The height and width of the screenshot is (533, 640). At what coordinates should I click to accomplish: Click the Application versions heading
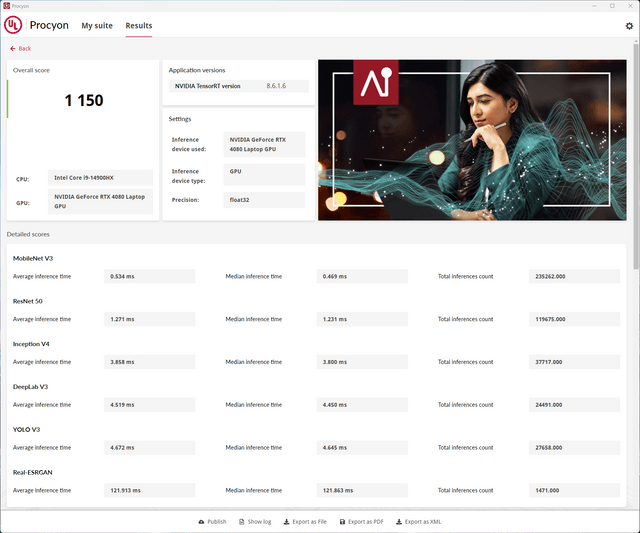point(197,70)
